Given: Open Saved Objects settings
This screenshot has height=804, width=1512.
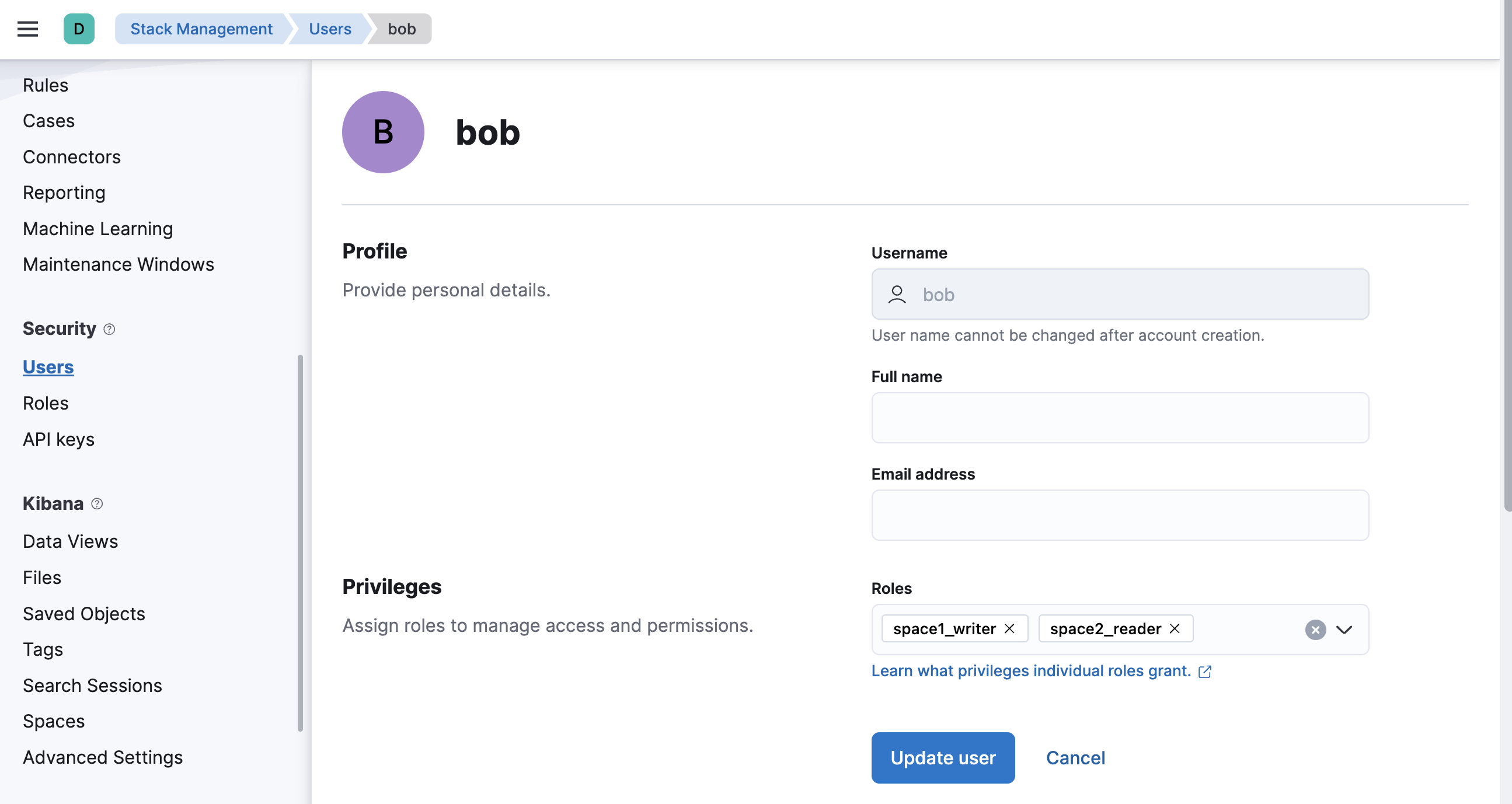Looking at the screenshot, I should pyautogui.click(x=84, y=613).
